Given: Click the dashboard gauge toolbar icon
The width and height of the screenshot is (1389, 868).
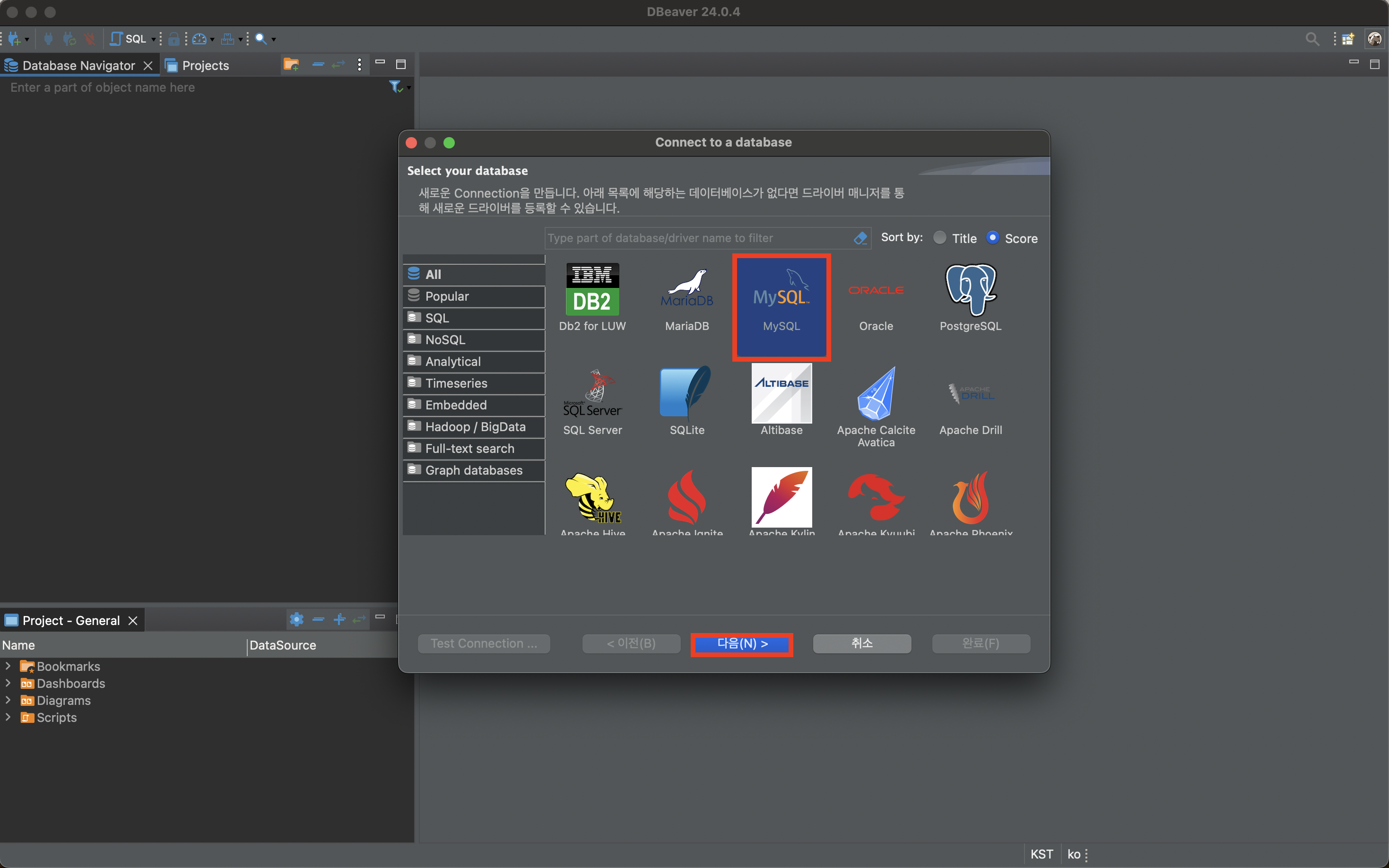Looking at the screenshot, I should click(199, 38).
